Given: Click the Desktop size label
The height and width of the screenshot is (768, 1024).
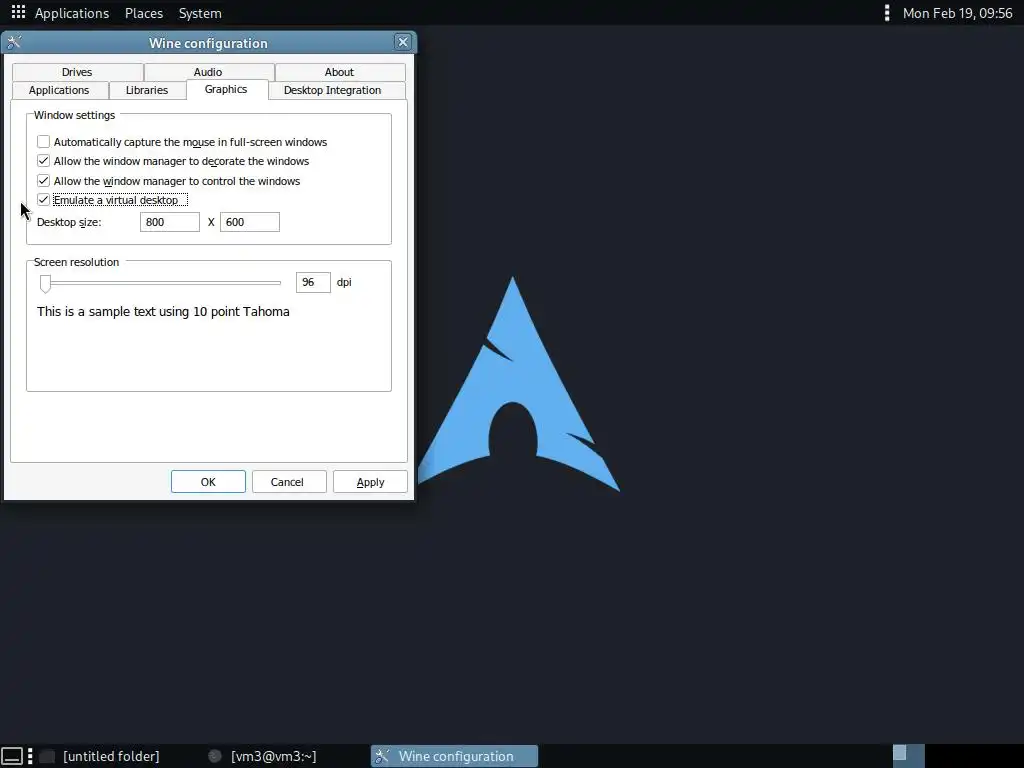Looking at the screenshot, I should click(69, 222).
